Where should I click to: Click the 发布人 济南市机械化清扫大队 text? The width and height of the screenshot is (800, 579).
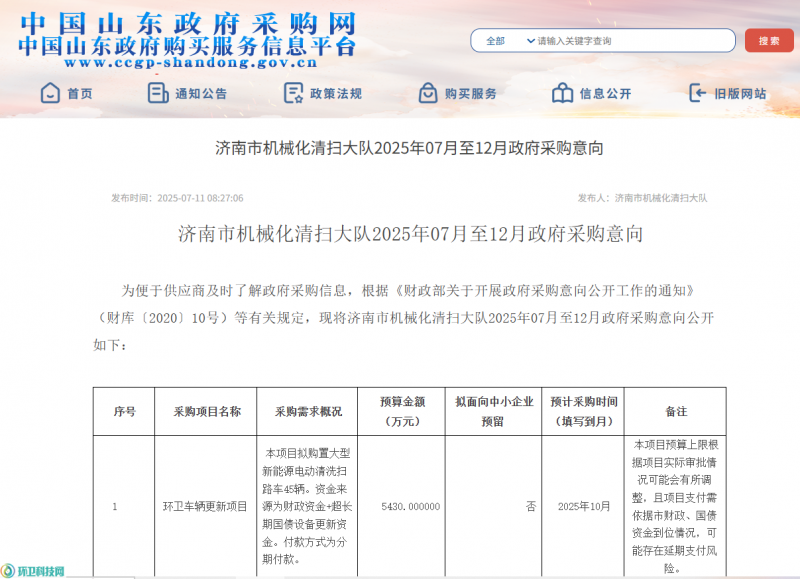[x=642, y=198]
